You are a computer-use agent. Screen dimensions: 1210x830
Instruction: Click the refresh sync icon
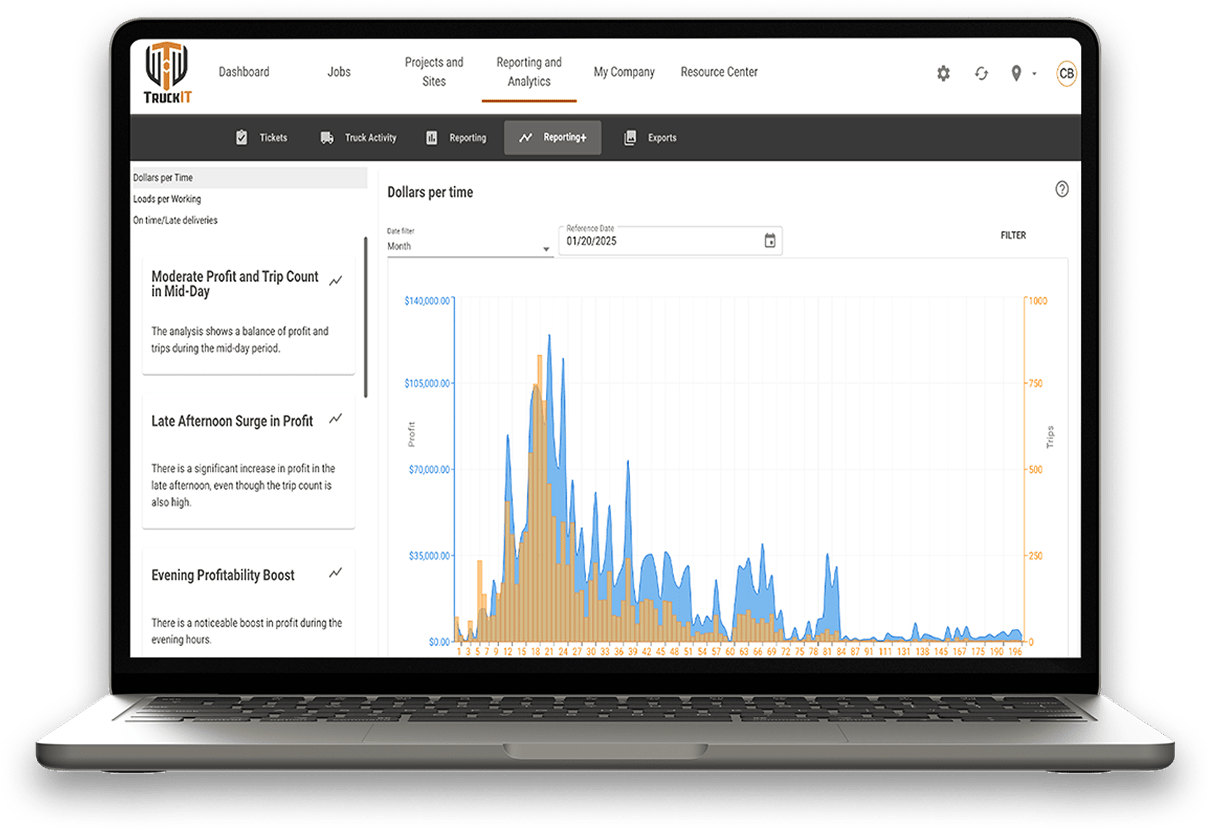981,73
